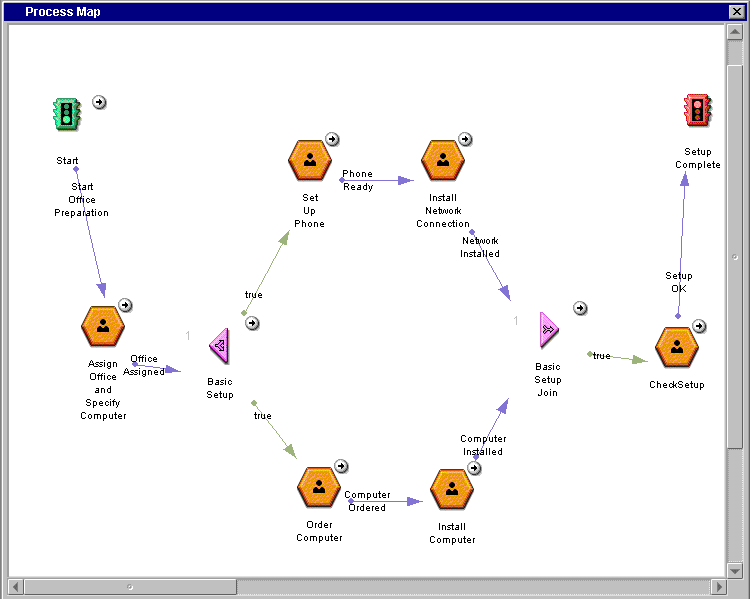
Task: Select the Office Assigned transition label
Action: tap(143, 366)
